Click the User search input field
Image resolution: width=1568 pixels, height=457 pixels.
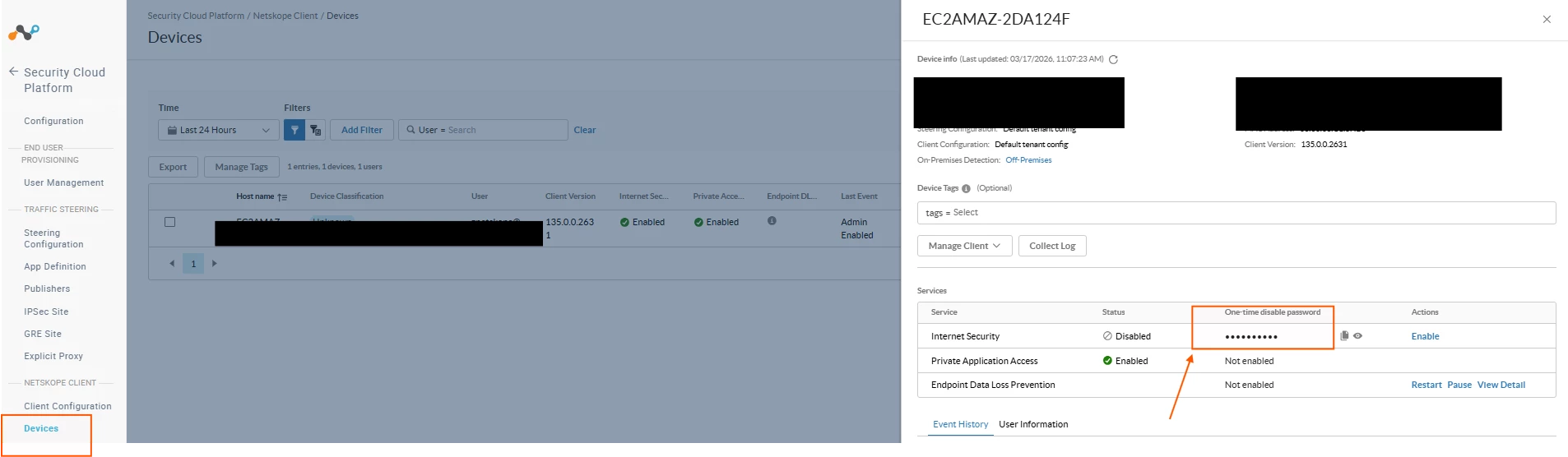click(x=483, y=130)
